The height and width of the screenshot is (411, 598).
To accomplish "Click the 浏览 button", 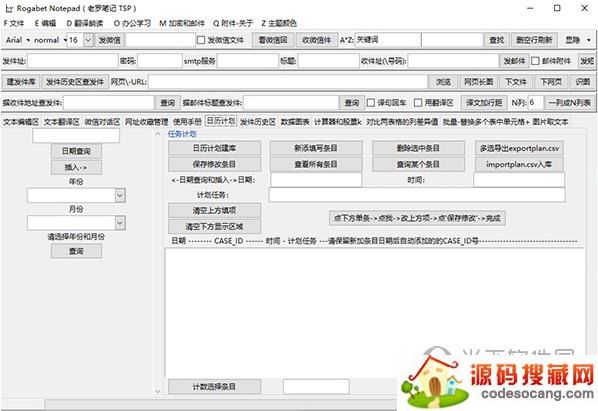I will pyautogui.click(x=443, y=82).
